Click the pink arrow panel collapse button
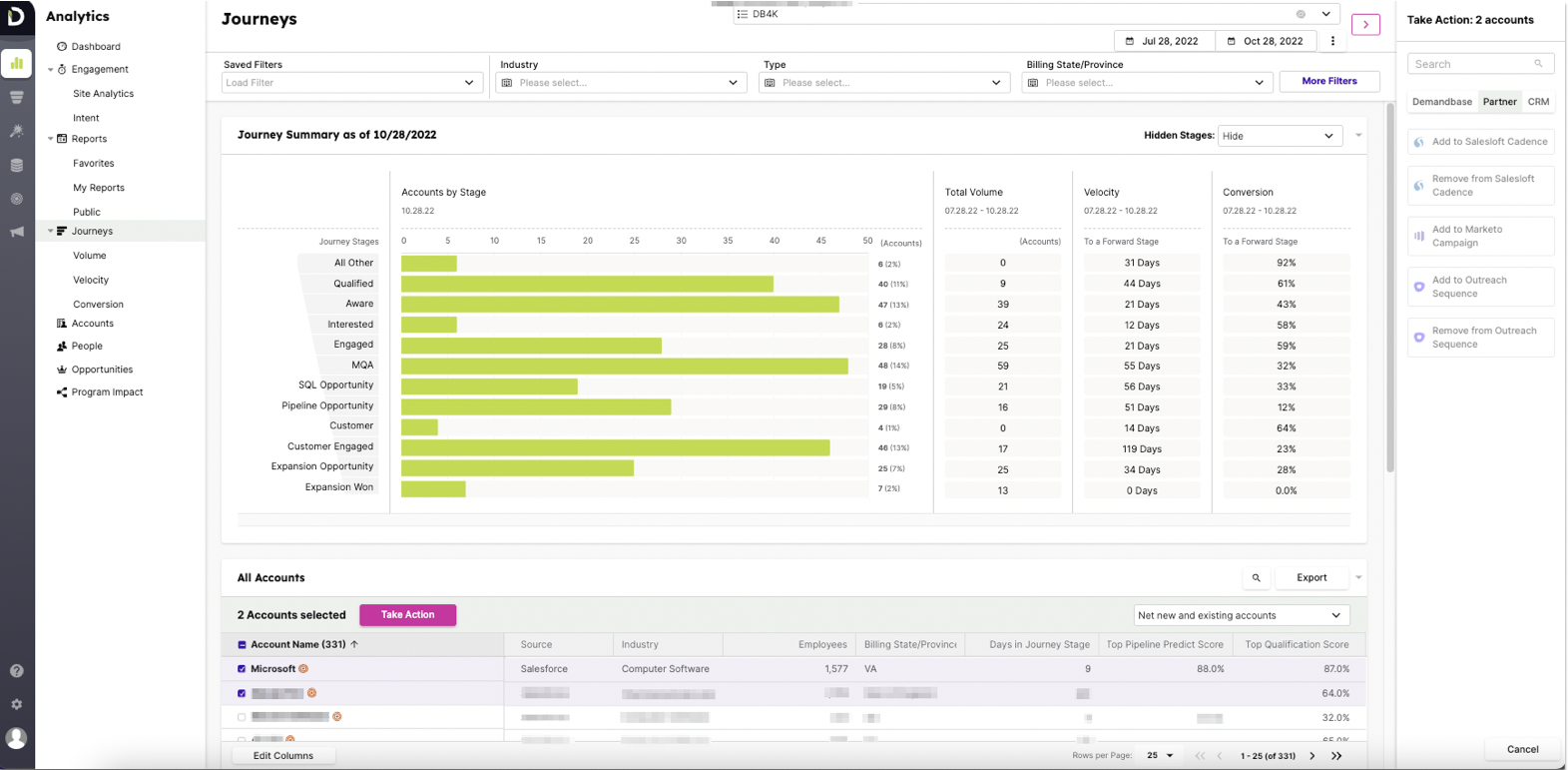The width and height of the screenshot is (1568, 770). pyautogui.click(x=1364, y=24)
